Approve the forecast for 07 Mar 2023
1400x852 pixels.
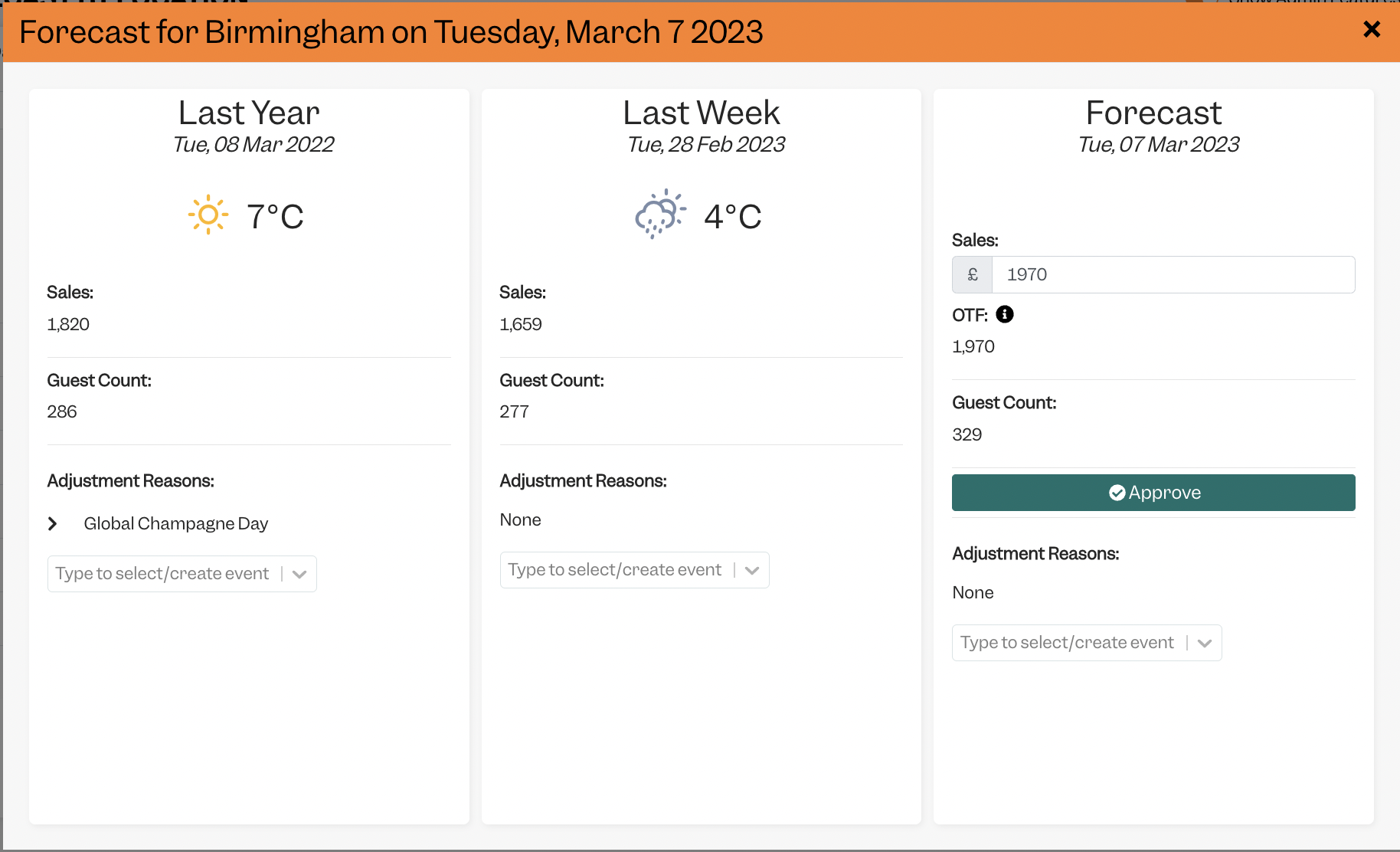coord(1153,493)
